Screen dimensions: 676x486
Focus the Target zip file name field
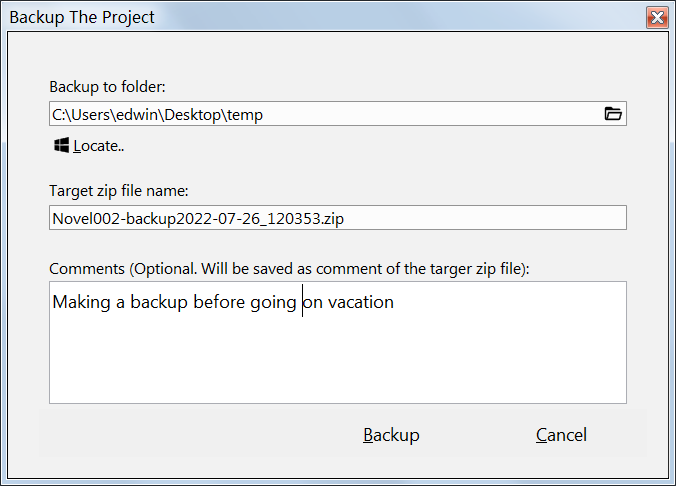[x=338, y=218]
